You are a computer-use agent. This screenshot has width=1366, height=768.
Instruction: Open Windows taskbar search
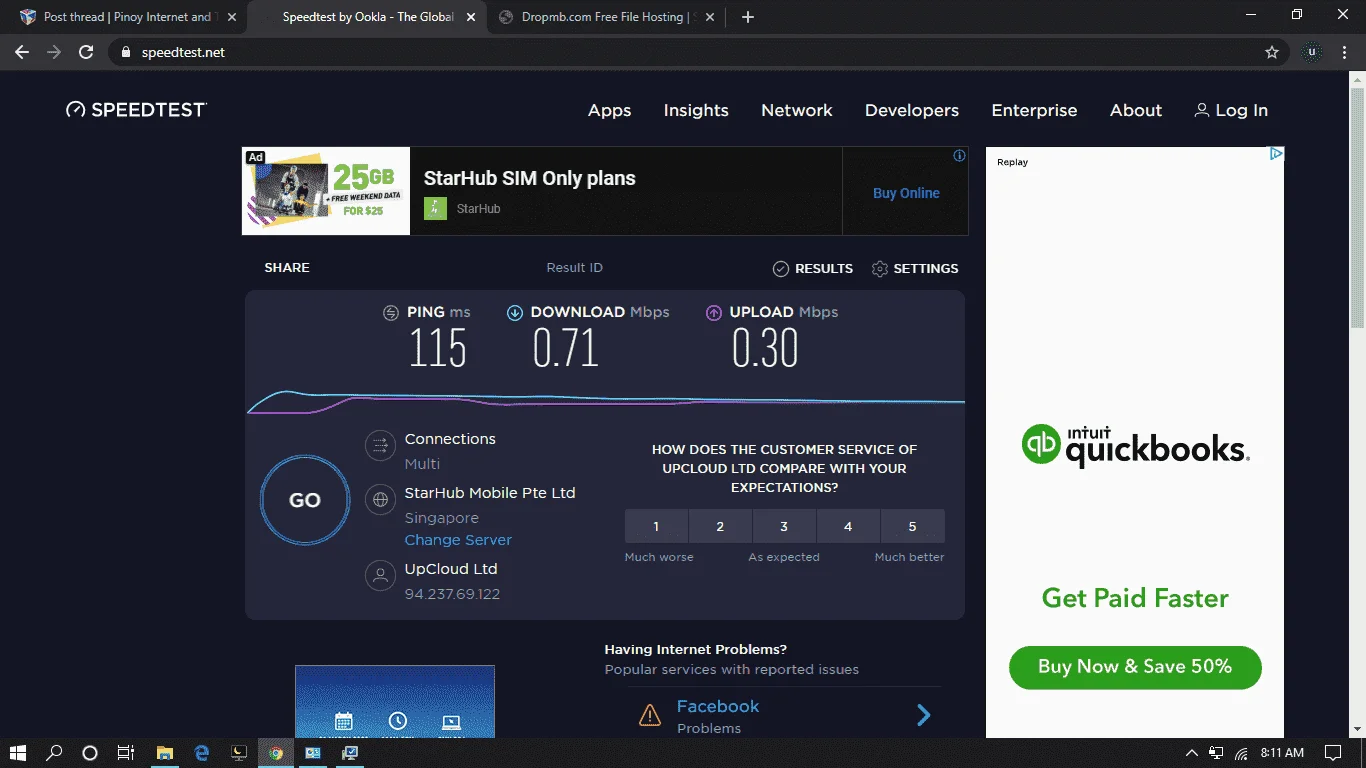(54, 753)
